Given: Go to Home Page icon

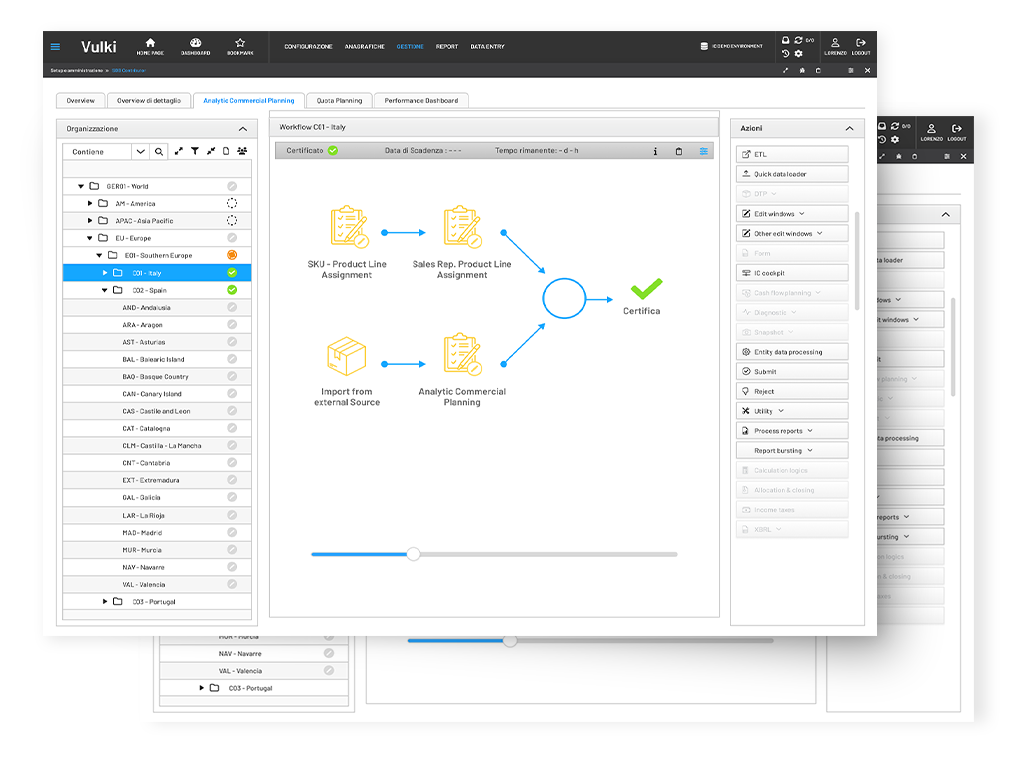Looking at the screenshot, I should [150, 43].
